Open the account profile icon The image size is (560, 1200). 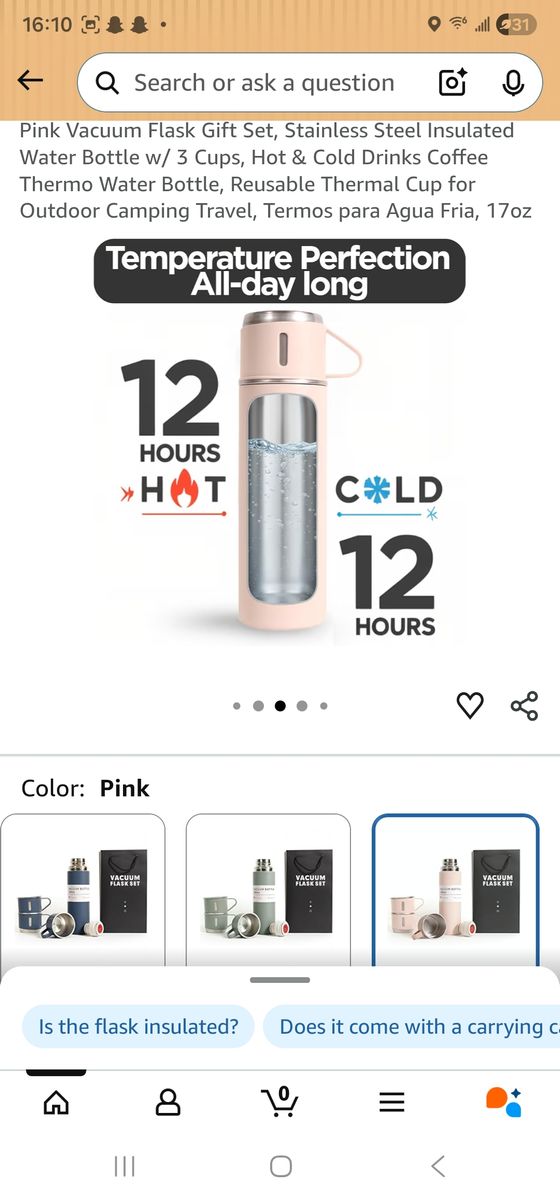point(168,1102)
